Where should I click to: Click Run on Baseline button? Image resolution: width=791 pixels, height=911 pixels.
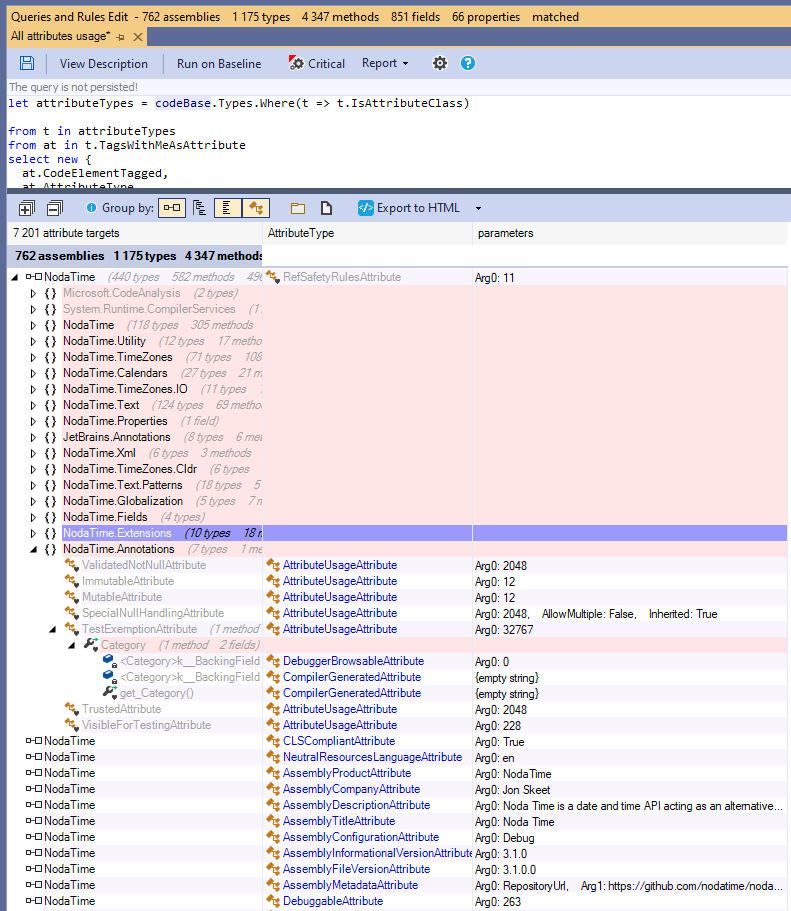(x=219, y=64)
